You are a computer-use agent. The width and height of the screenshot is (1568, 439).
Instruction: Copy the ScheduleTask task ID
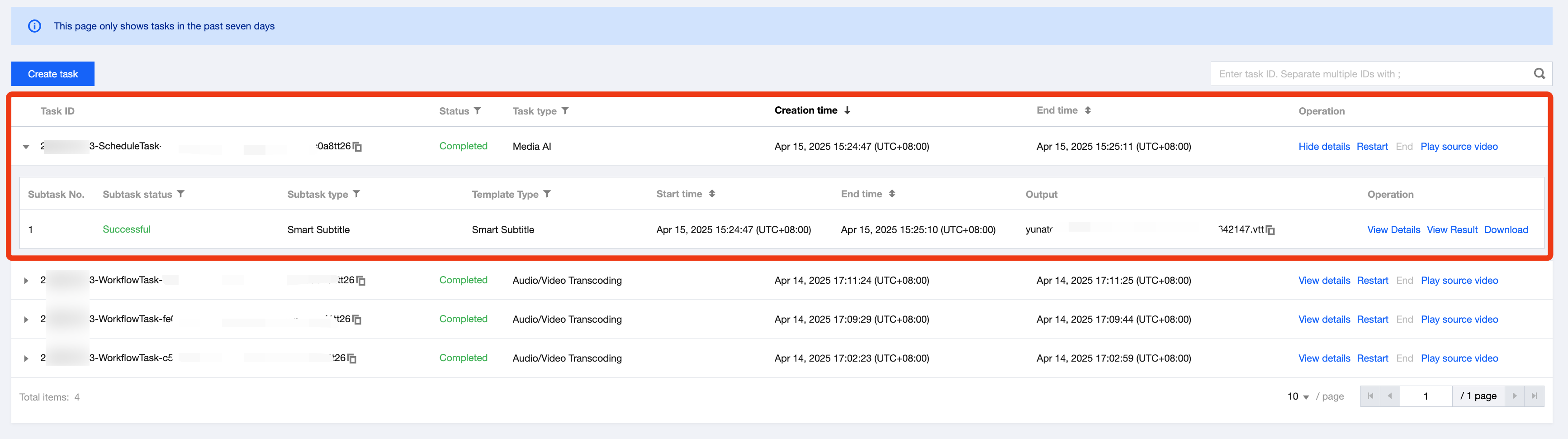pyautogui.click(x=357, y=147)
